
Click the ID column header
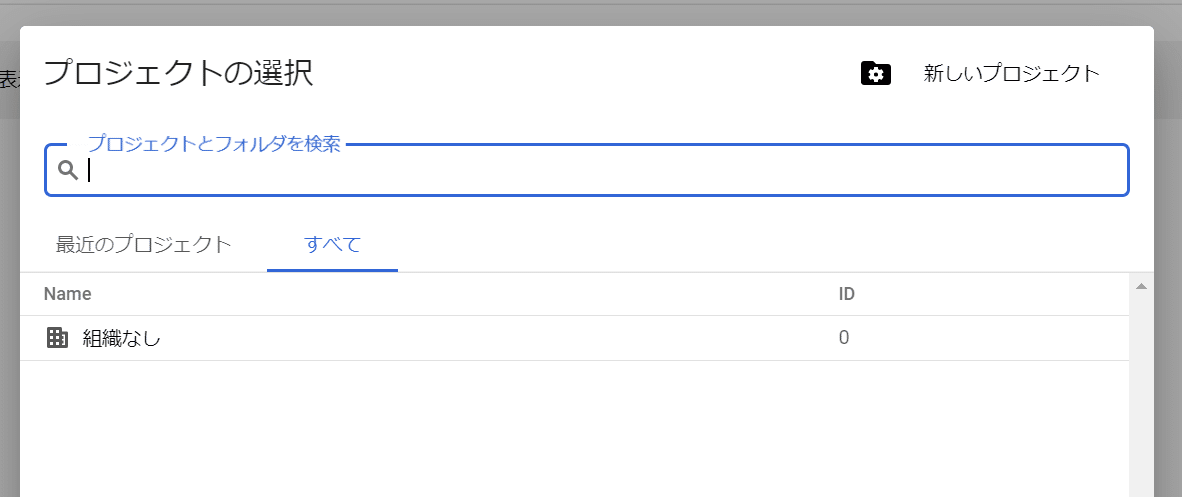846,294
